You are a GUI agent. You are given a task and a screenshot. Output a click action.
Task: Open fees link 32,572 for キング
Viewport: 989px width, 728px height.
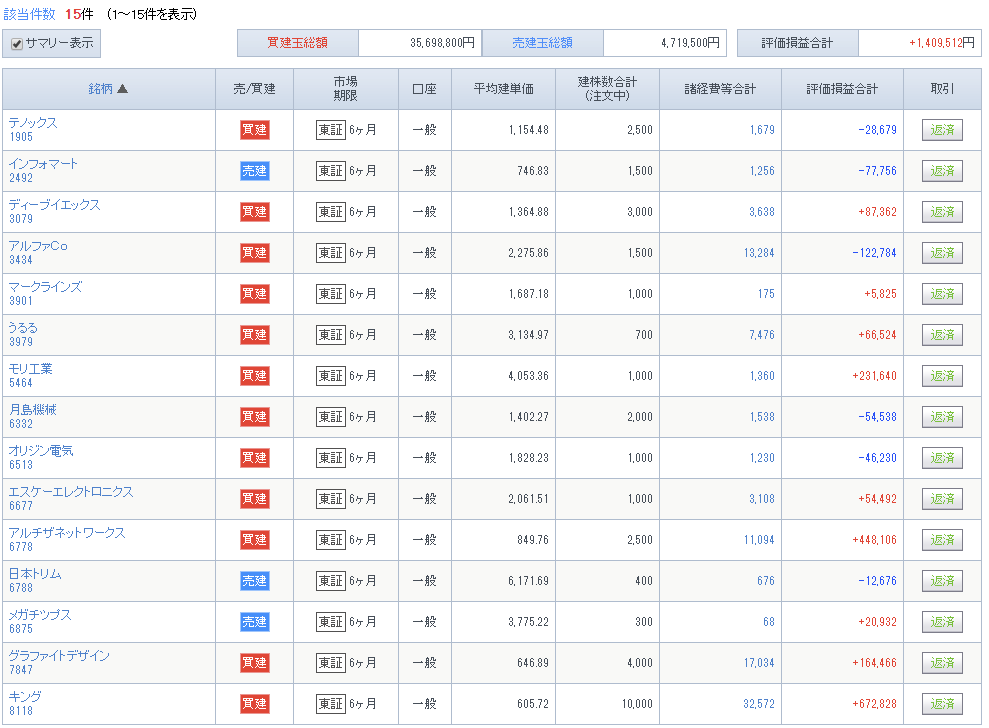[759, 704]
